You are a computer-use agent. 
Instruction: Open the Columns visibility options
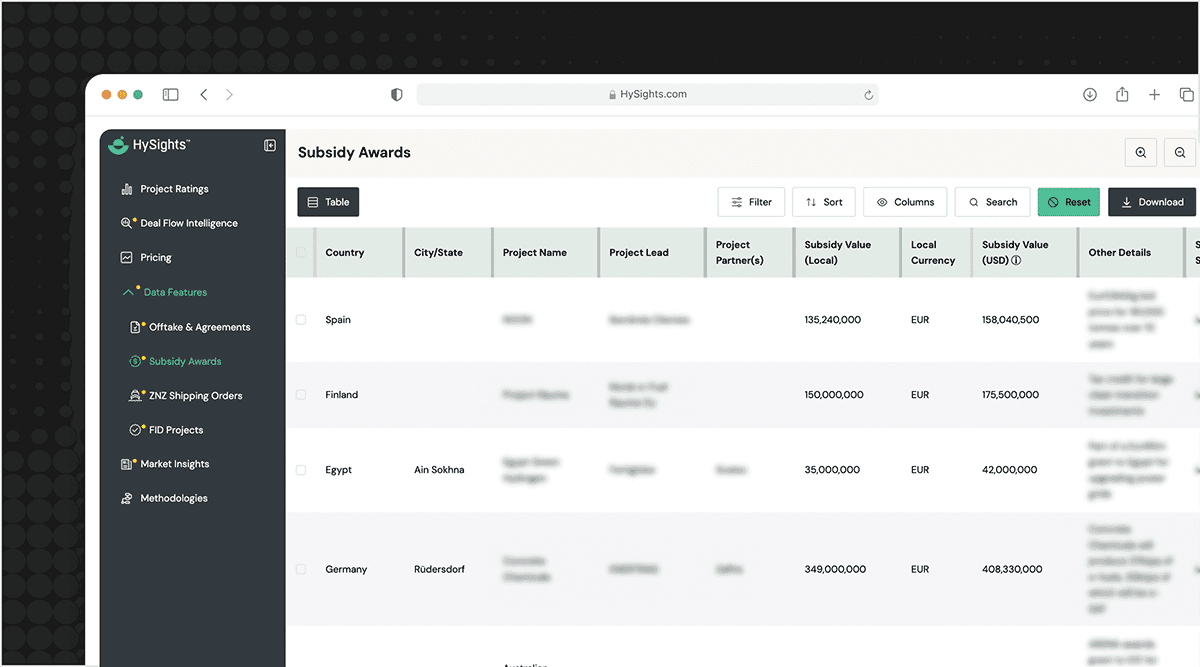(905, 202)
